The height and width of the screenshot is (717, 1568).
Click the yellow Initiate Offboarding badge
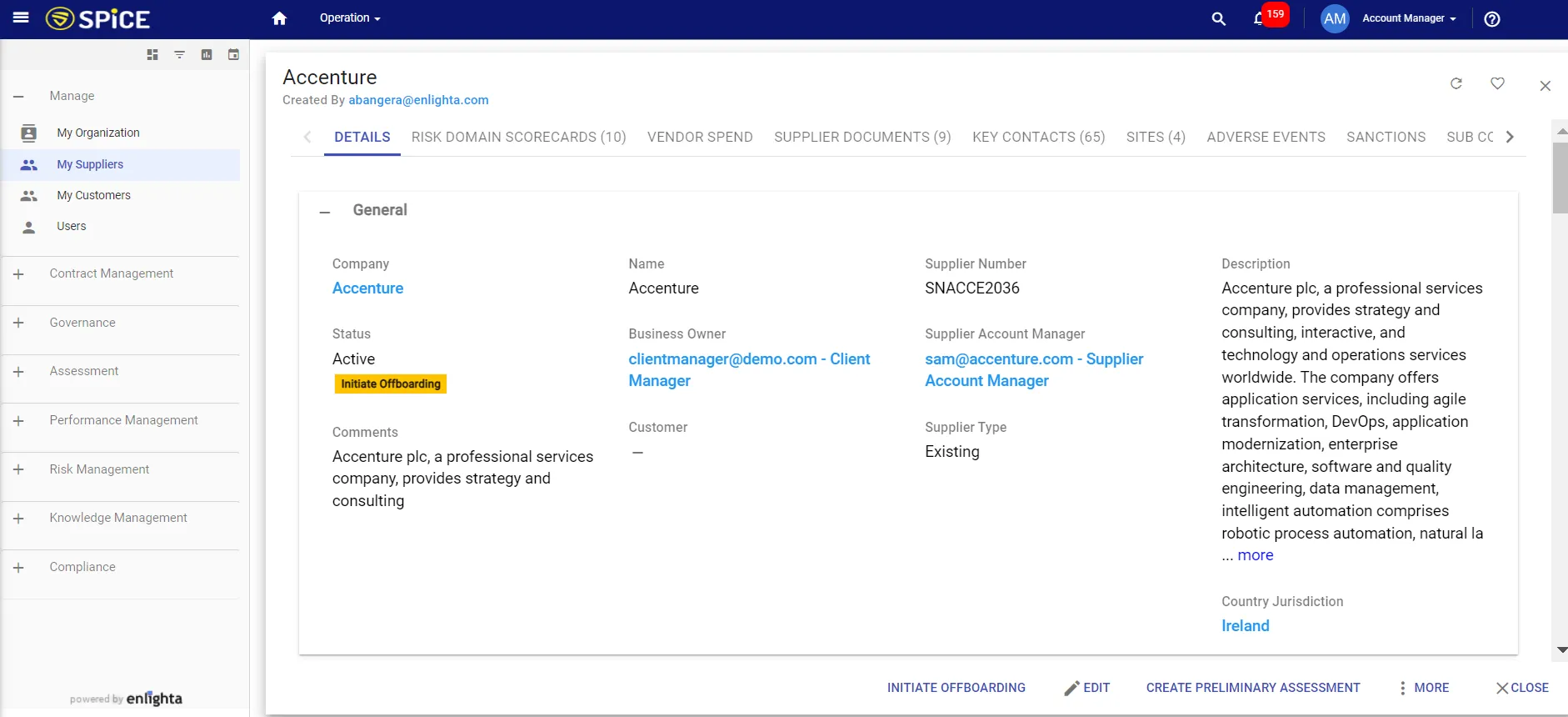390,384
